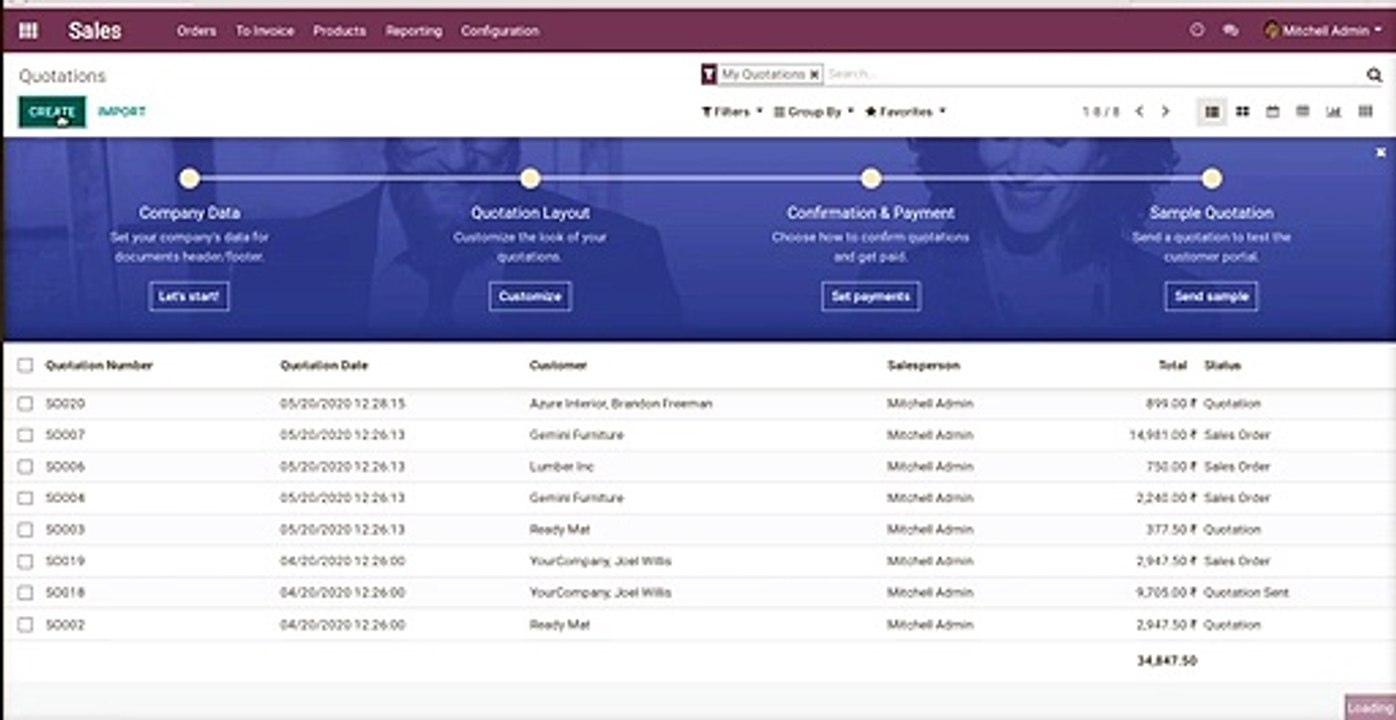This screenshot has height=720, width=1396.
Task: Open the Favorites dropdown
Action: pos(905,112)
